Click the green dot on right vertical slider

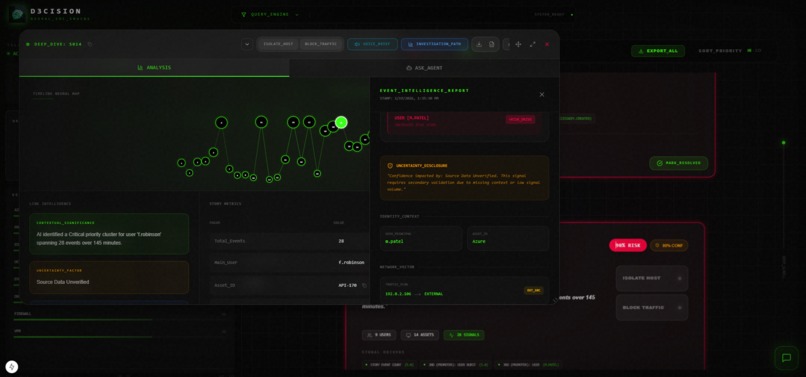783,142
